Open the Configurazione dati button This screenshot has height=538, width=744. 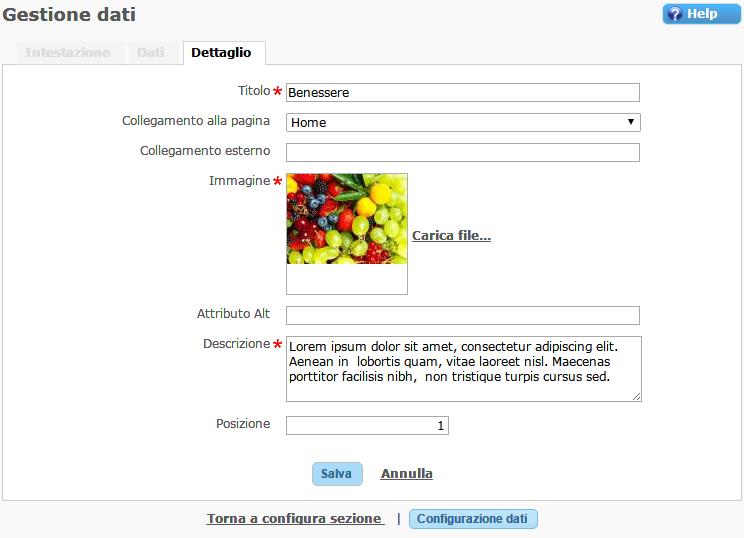tap(473, 519)
